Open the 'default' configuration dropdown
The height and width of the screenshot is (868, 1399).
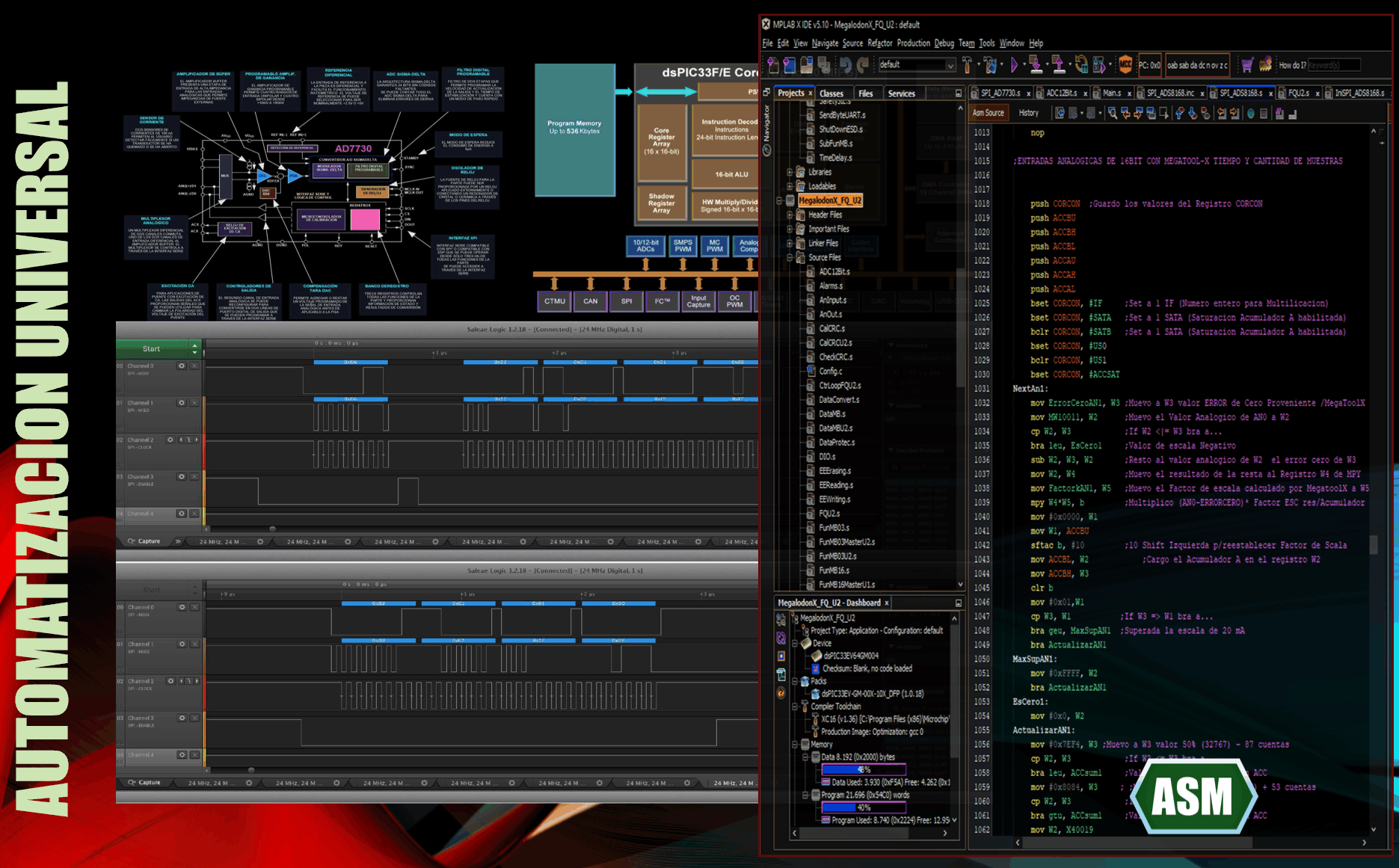point(917,65)
